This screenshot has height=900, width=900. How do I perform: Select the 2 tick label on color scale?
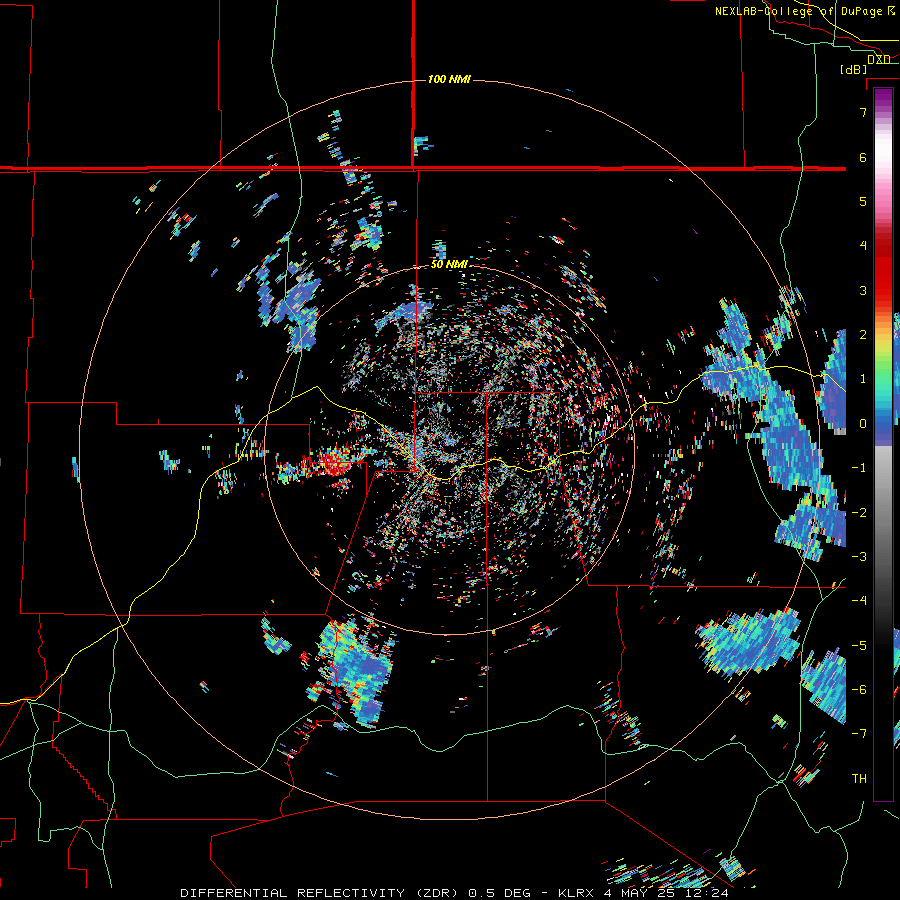click(x=863, y=335)
